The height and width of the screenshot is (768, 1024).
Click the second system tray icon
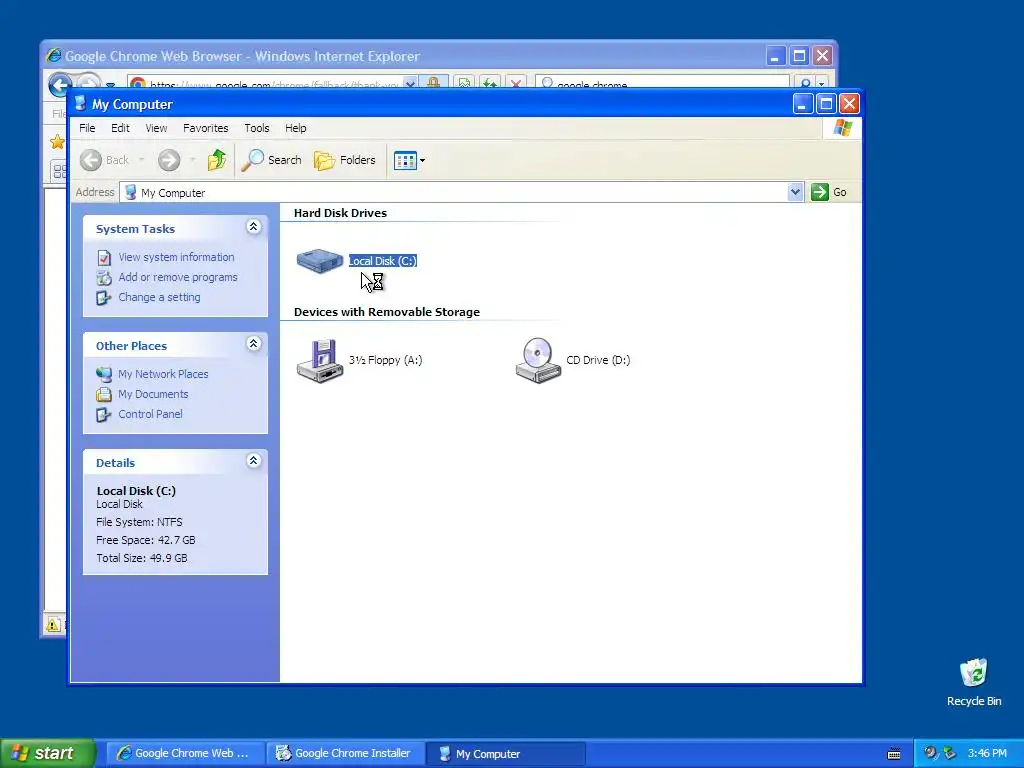[950, 753]
